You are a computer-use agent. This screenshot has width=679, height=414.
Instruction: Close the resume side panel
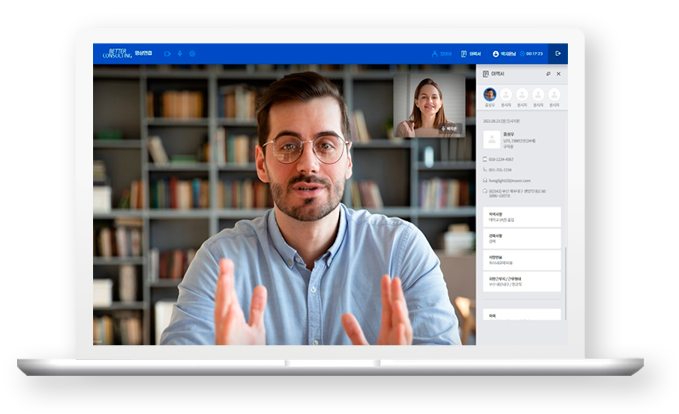559,74
